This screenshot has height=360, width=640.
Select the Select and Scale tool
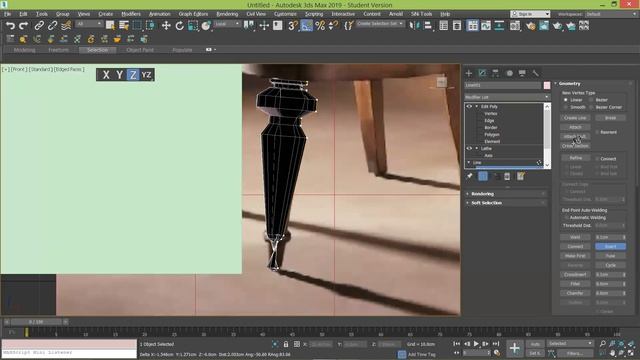193,26
